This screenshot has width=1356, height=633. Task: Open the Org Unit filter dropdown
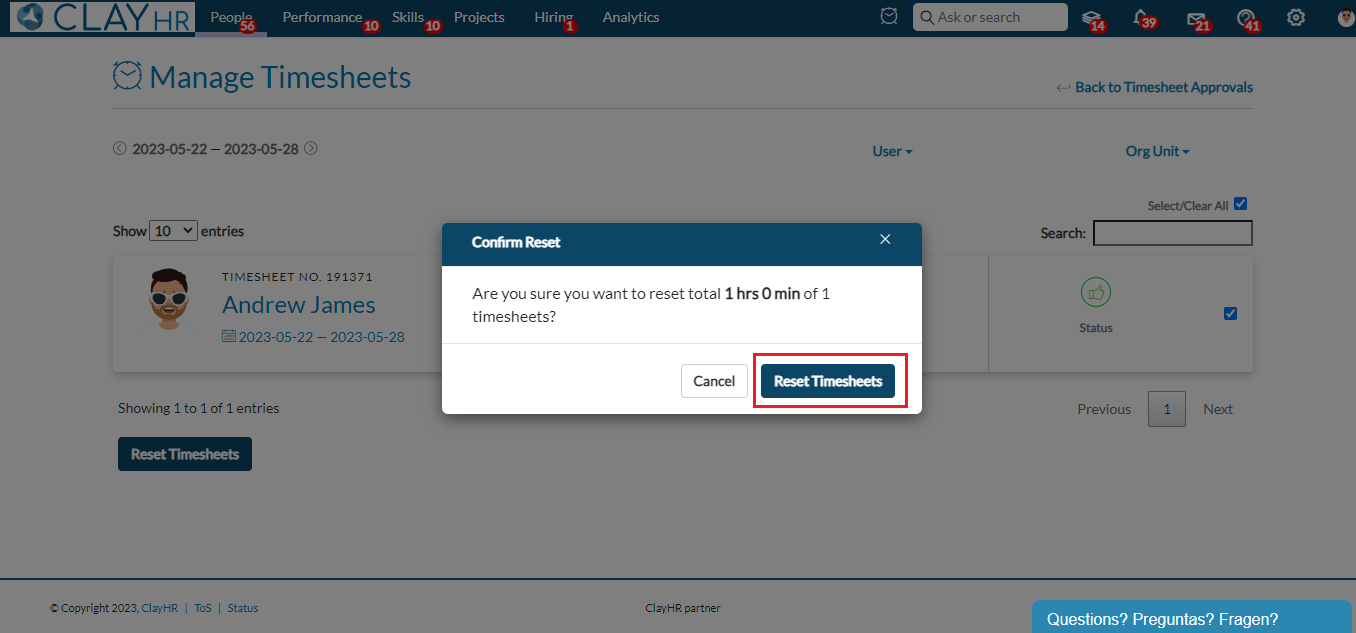(x=1157, y=151)
